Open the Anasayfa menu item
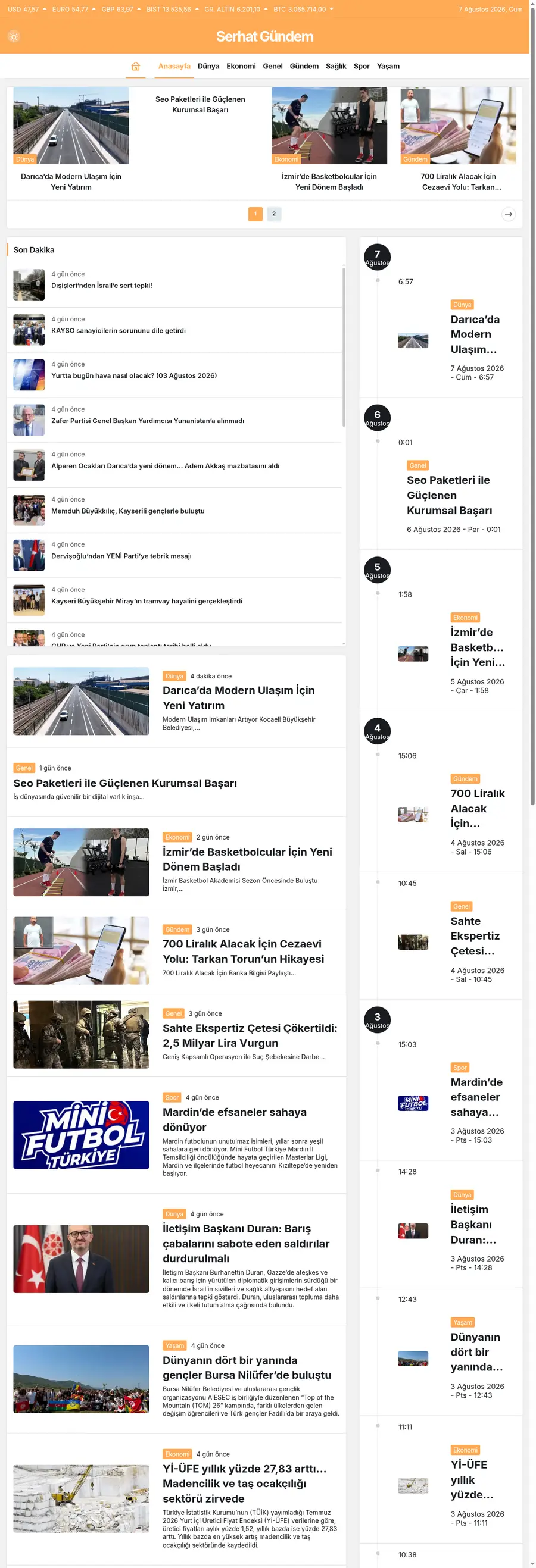 click(174, 66)
